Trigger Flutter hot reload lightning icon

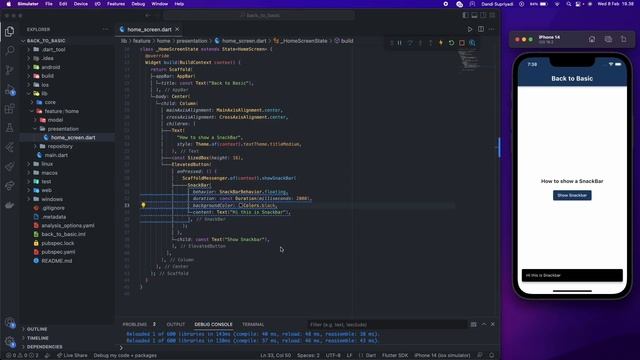[441, 43]
